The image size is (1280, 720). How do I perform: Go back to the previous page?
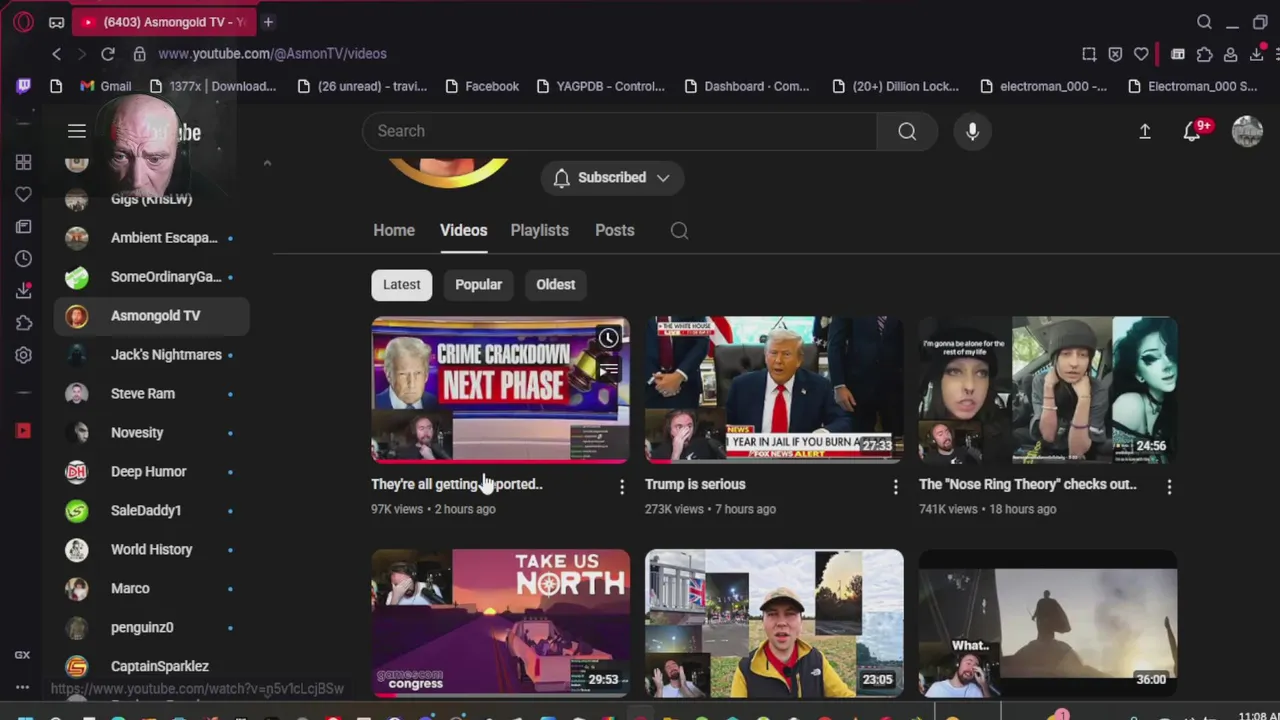57,54
